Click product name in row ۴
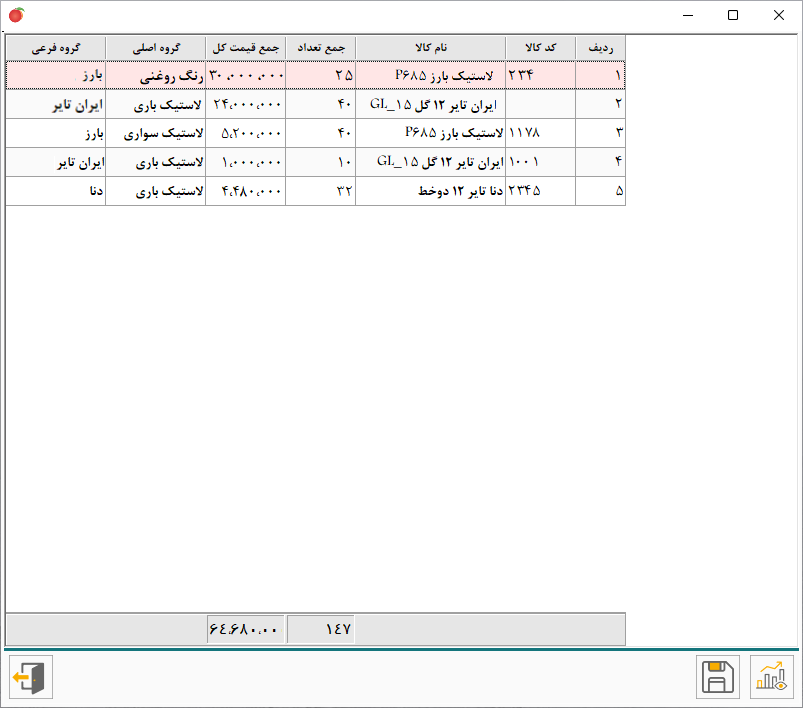This screenshot has width=803, height=708. point(431,162)
